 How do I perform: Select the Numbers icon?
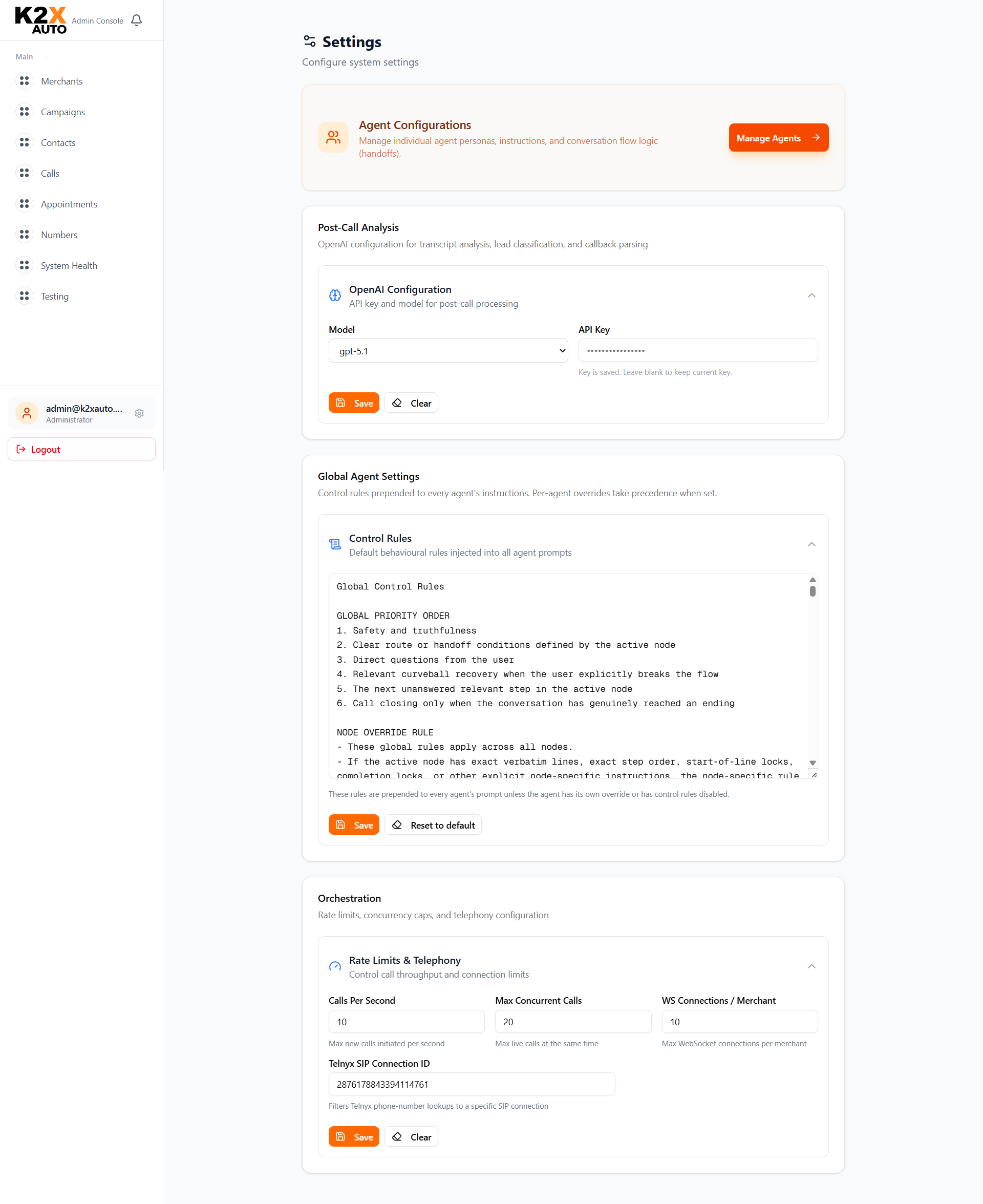coord(25,235)
